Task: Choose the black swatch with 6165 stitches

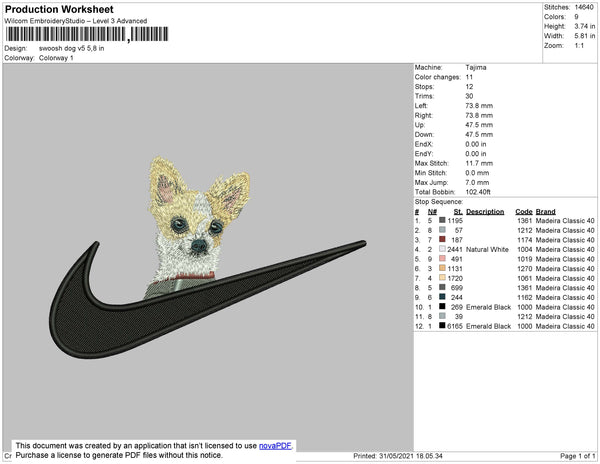Action: (x=442, y=325)
